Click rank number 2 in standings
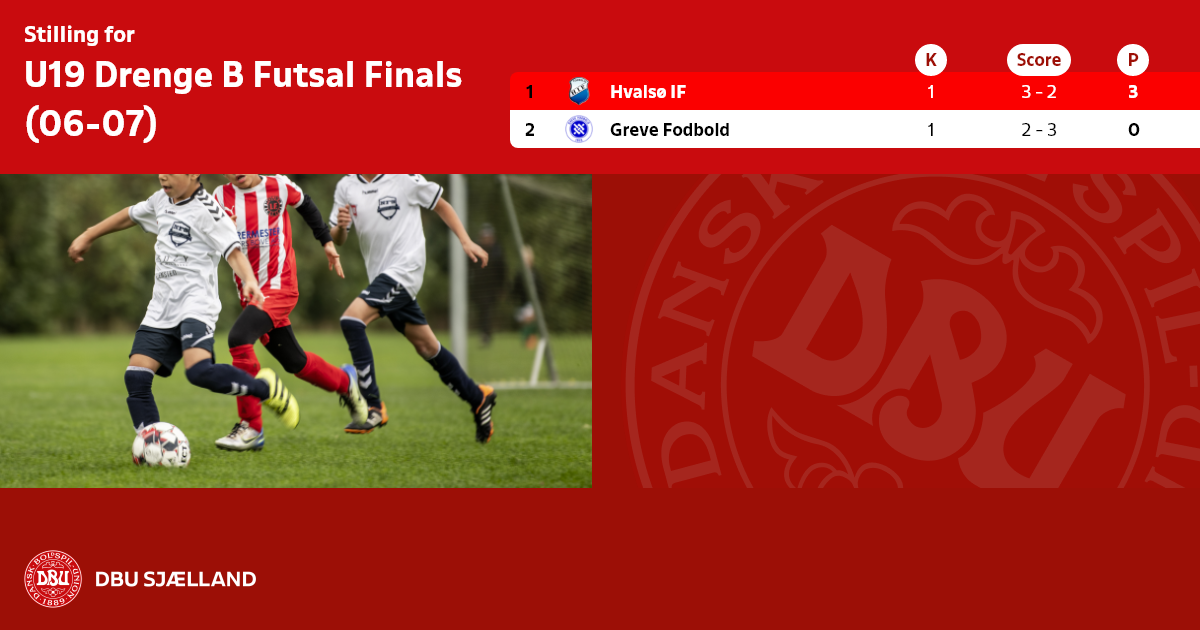 [530, 130]
